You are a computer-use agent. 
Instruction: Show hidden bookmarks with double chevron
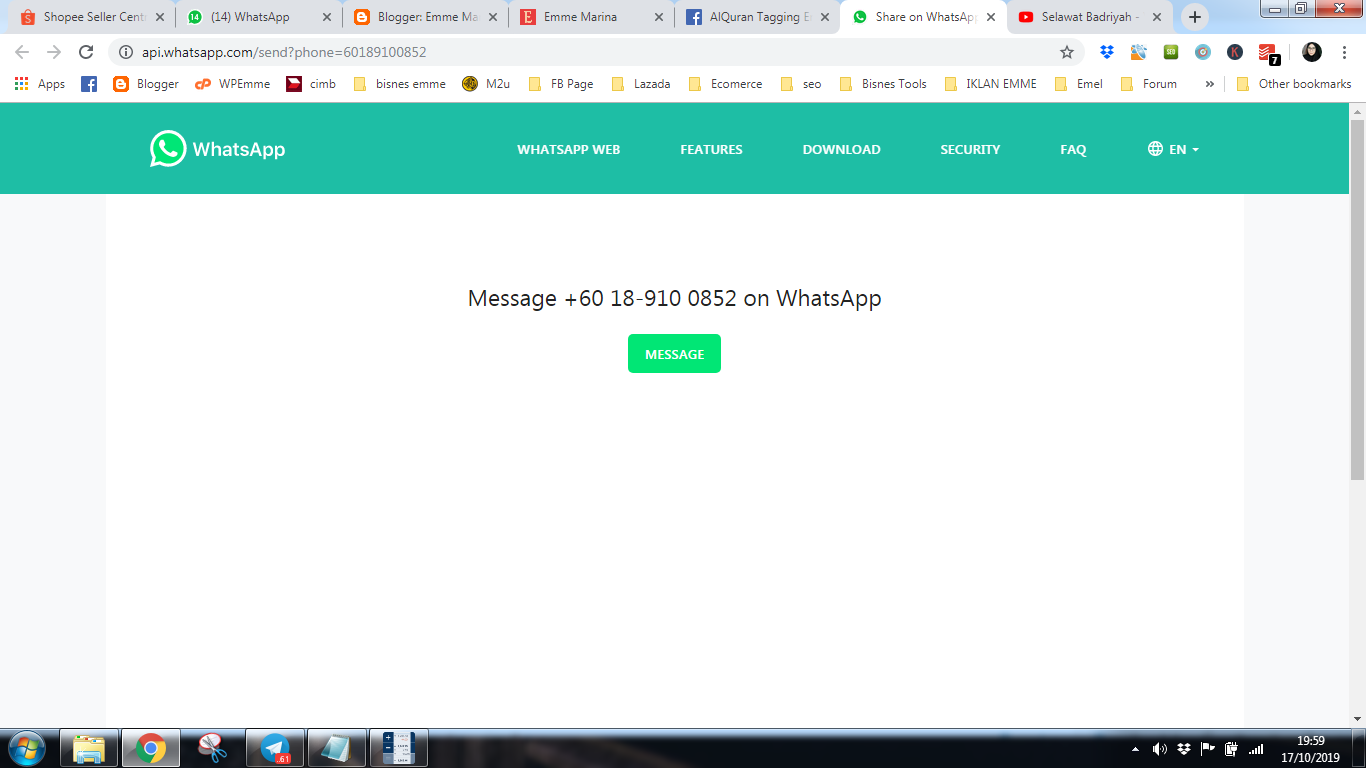(1209, 84)
